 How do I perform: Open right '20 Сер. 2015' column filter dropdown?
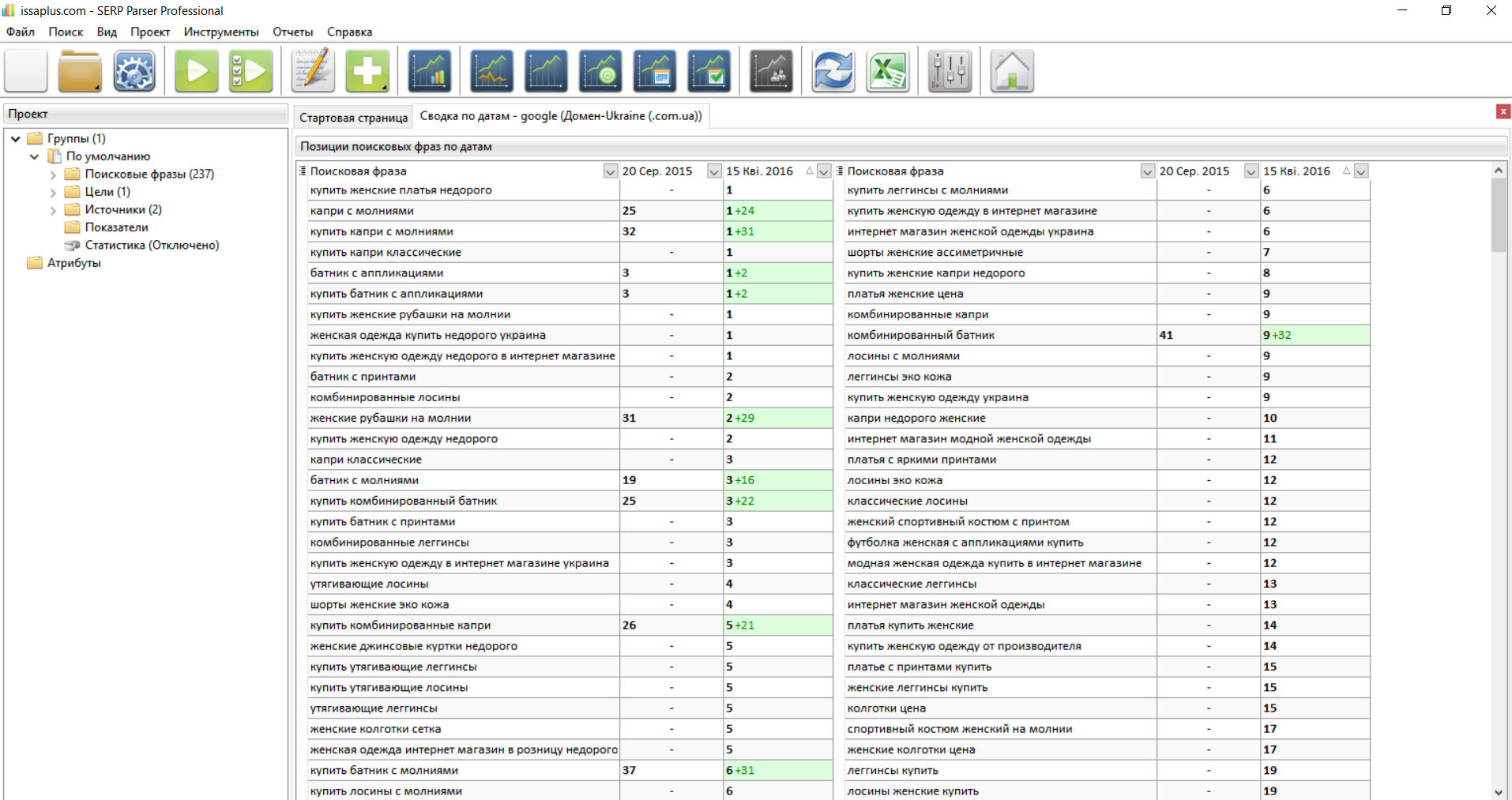click(x=1251, y=171)
